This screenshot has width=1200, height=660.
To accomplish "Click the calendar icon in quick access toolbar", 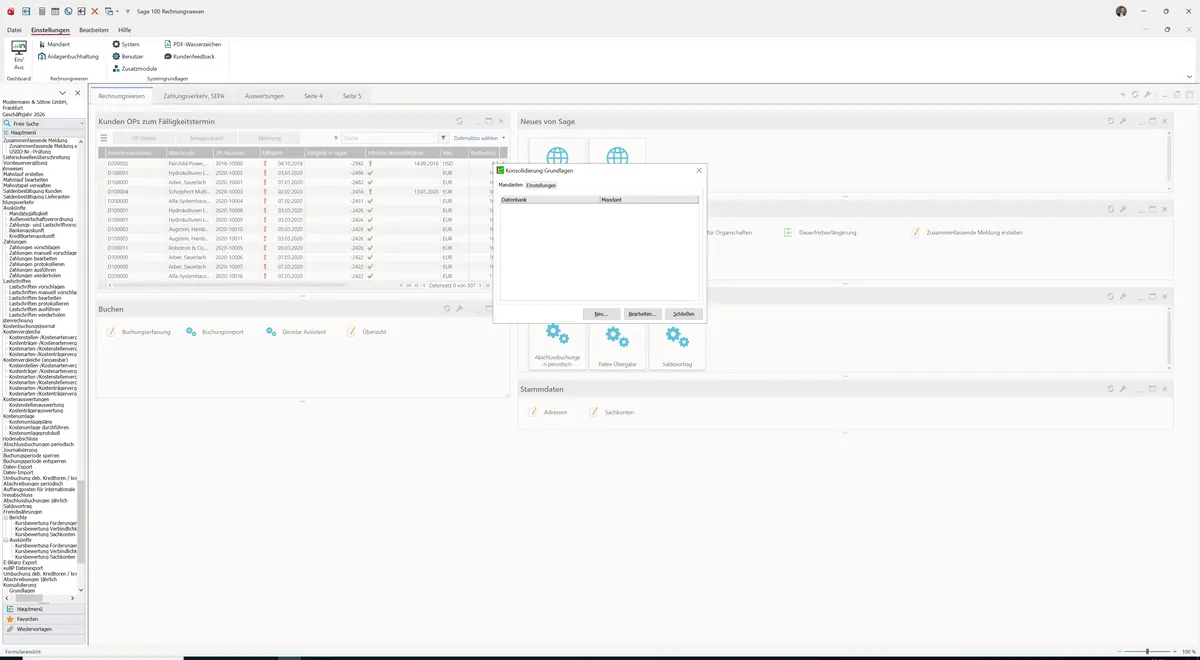I will pyautogui.click(x=55, y=11).
